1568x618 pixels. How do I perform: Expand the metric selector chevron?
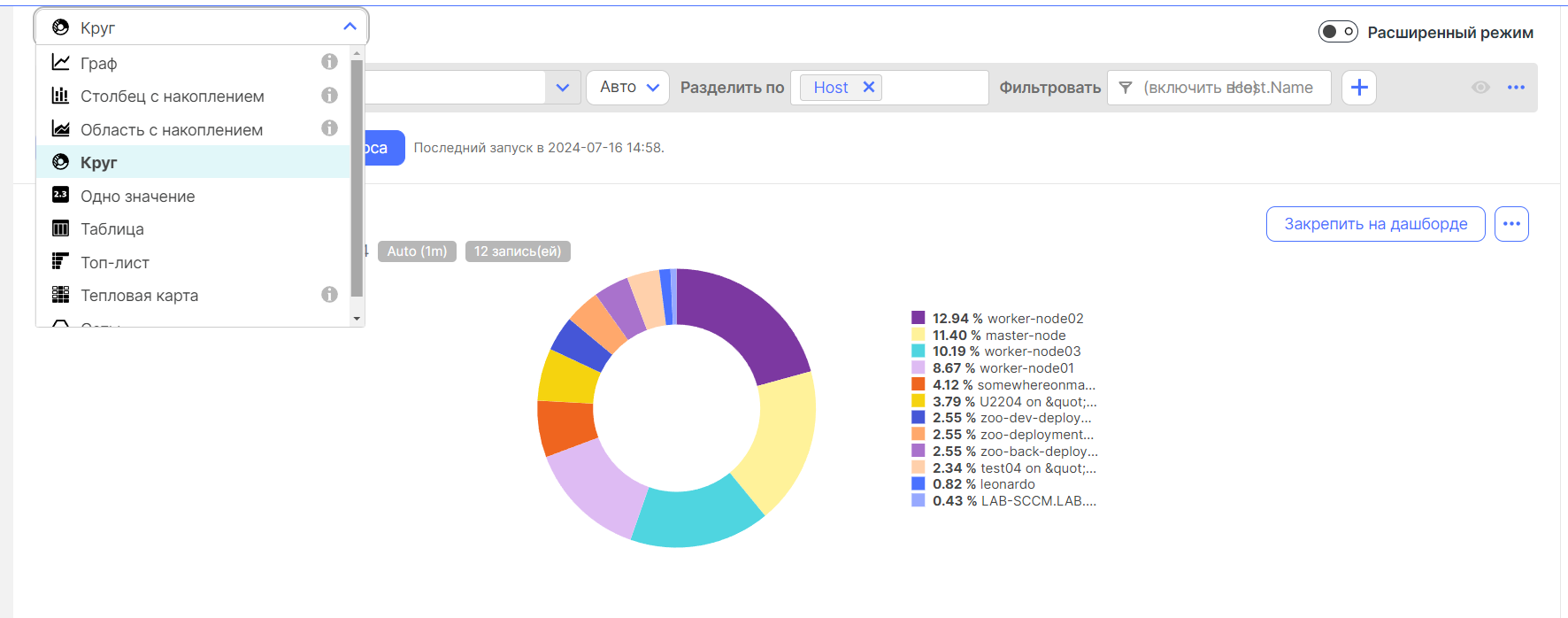coord(562,88)
